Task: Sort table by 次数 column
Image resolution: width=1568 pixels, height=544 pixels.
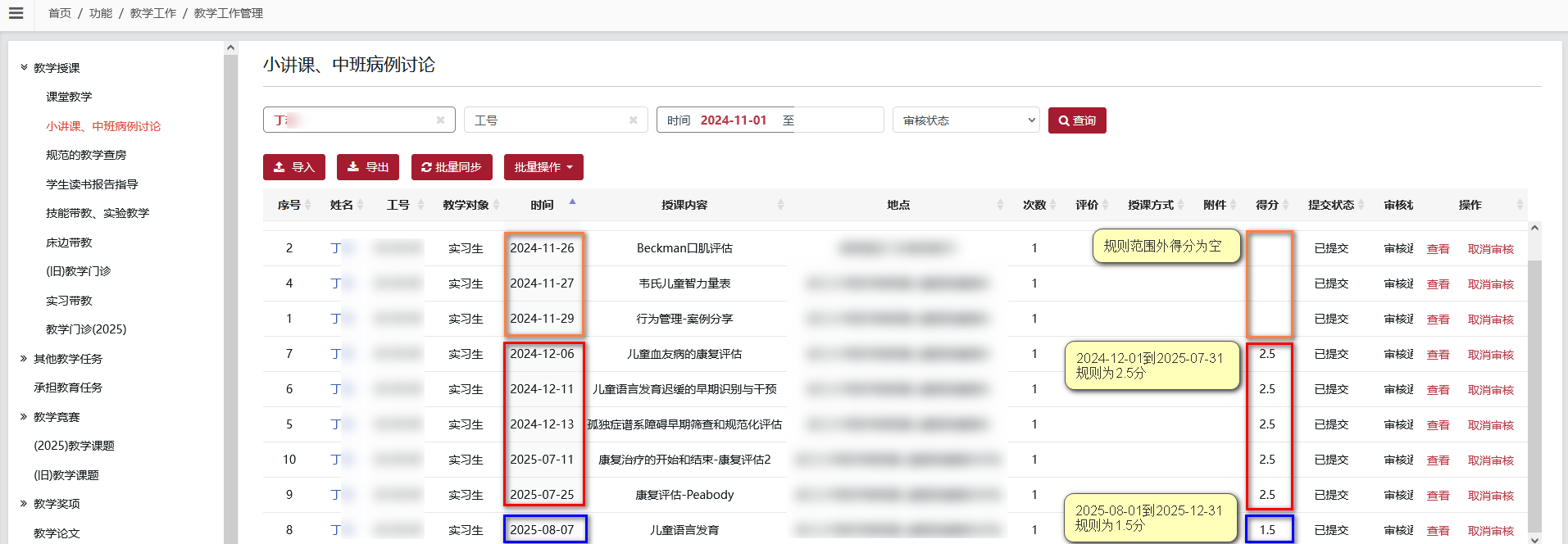Action: point(1053,205)
